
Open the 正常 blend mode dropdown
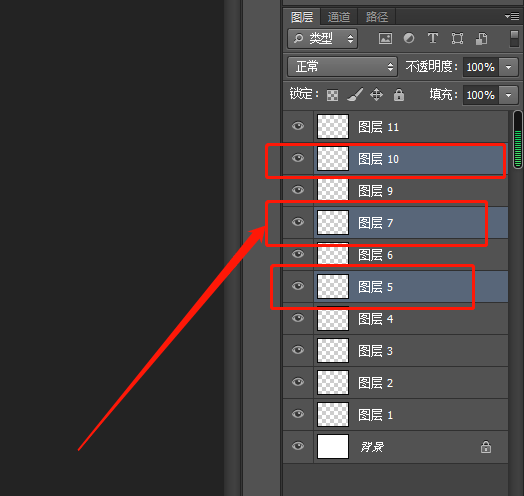[343, 67]
